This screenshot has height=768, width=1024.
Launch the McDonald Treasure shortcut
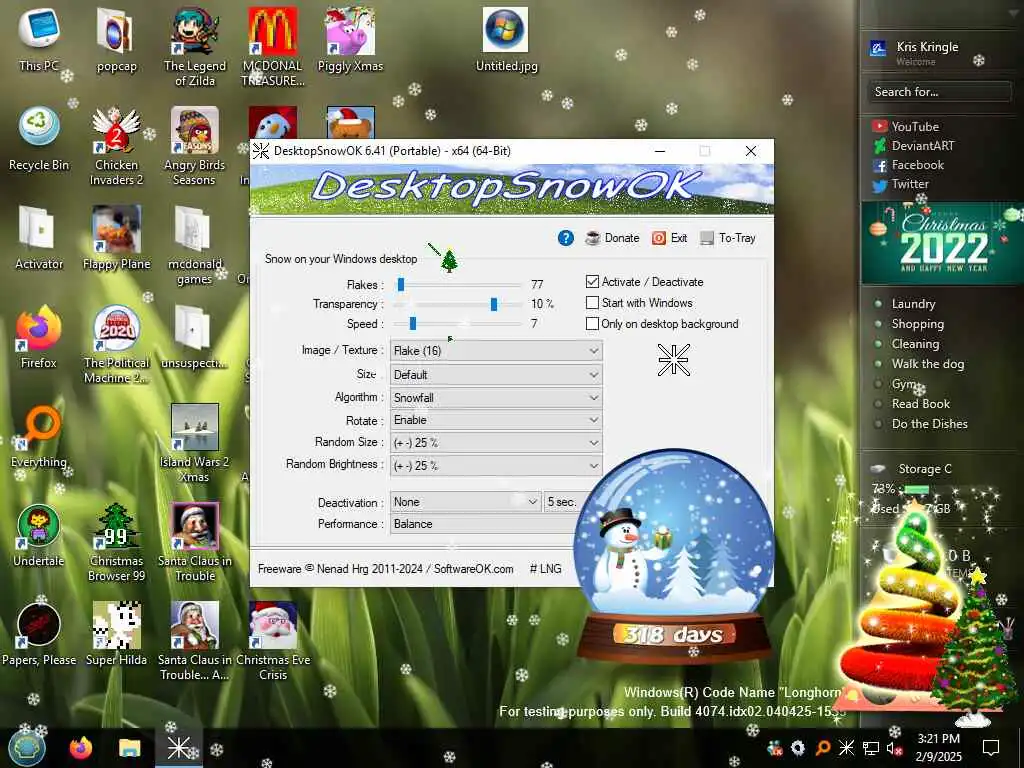tap(273, 47)
